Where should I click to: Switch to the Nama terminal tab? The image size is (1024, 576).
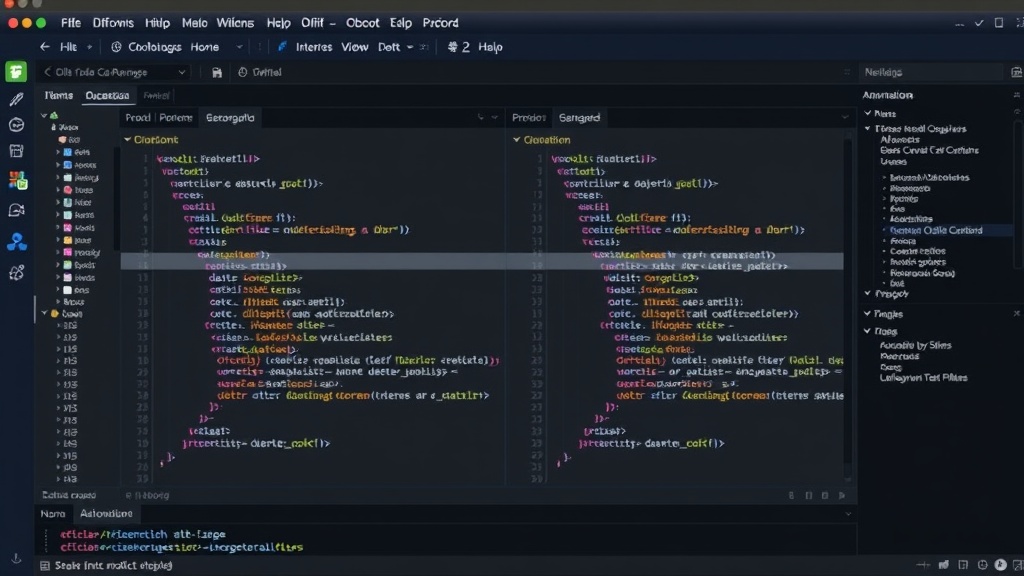pos(53,514)
